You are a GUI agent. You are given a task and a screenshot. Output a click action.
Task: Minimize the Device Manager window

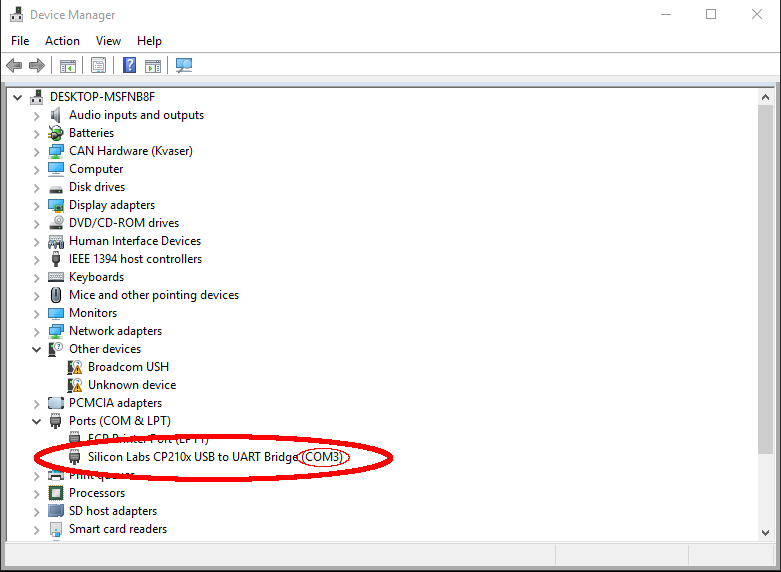pos(665,14)
